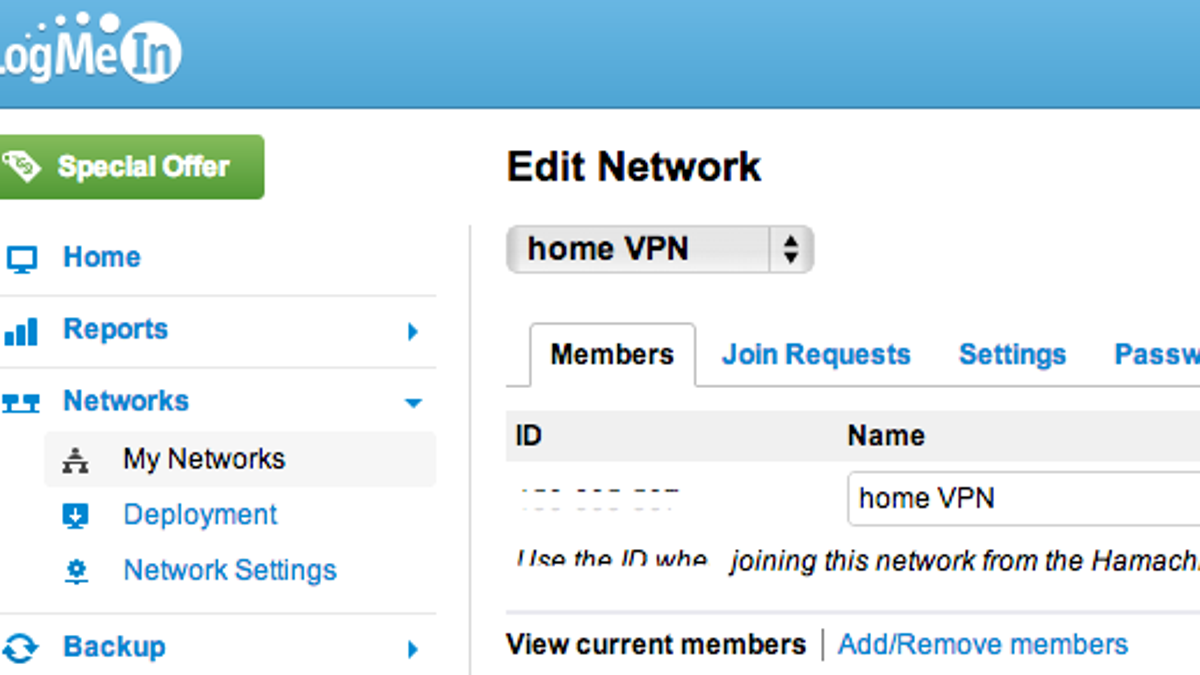
Task: Select the Members tab
Action: tap(612, 355)
